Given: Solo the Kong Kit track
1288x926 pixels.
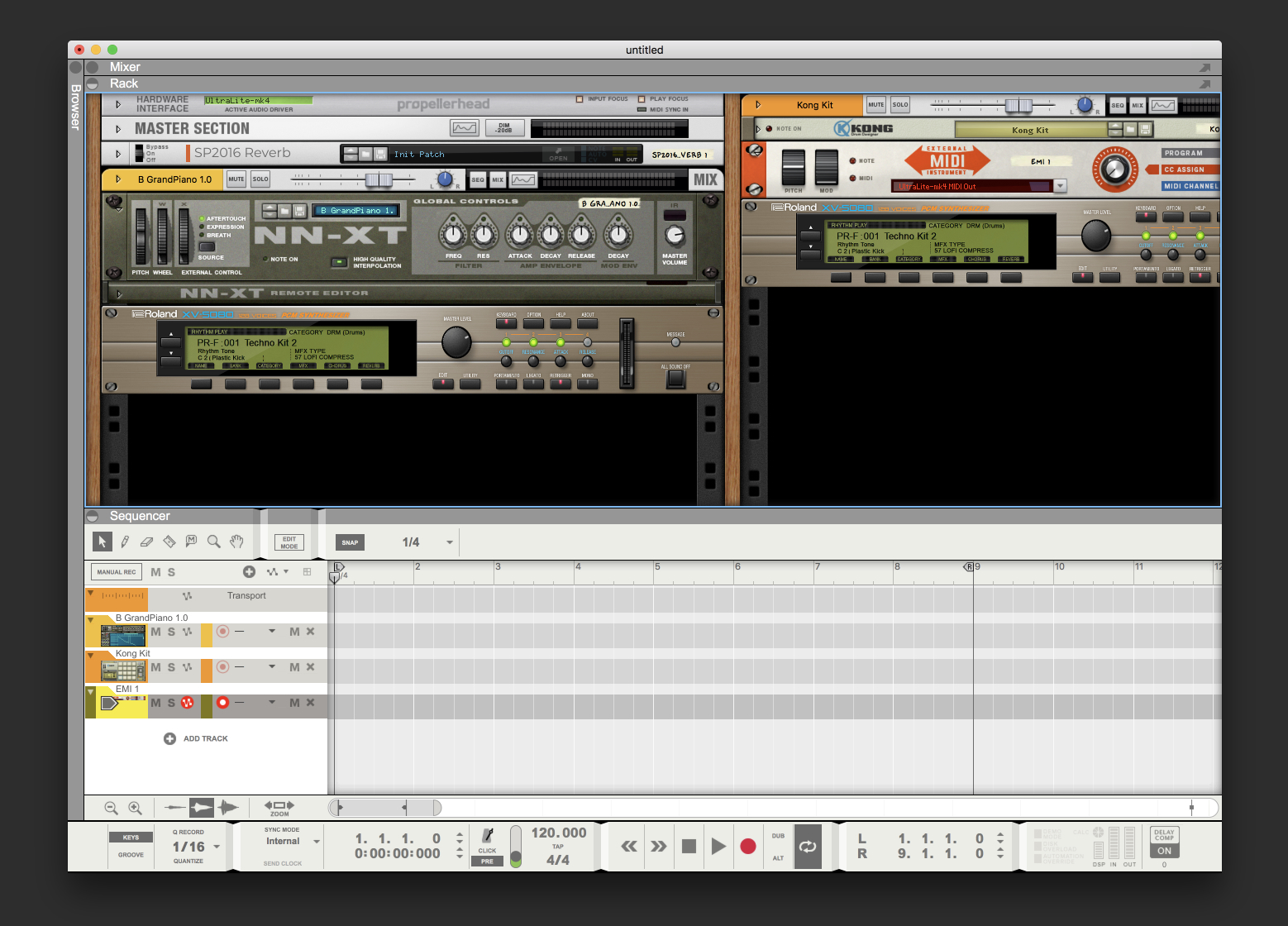Looking at the screenshot, I should 171,667.
